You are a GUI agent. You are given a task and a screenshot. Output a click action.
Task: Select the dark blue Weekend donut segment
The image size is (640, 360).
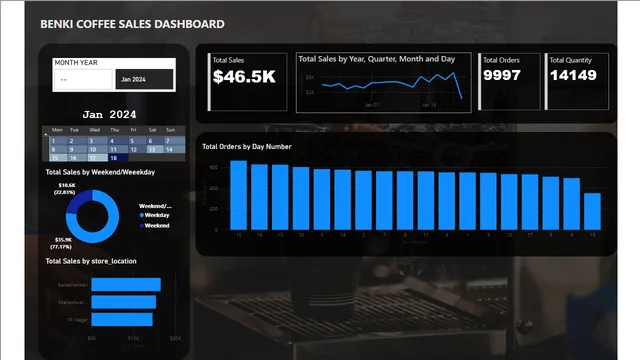pos(77,200)
